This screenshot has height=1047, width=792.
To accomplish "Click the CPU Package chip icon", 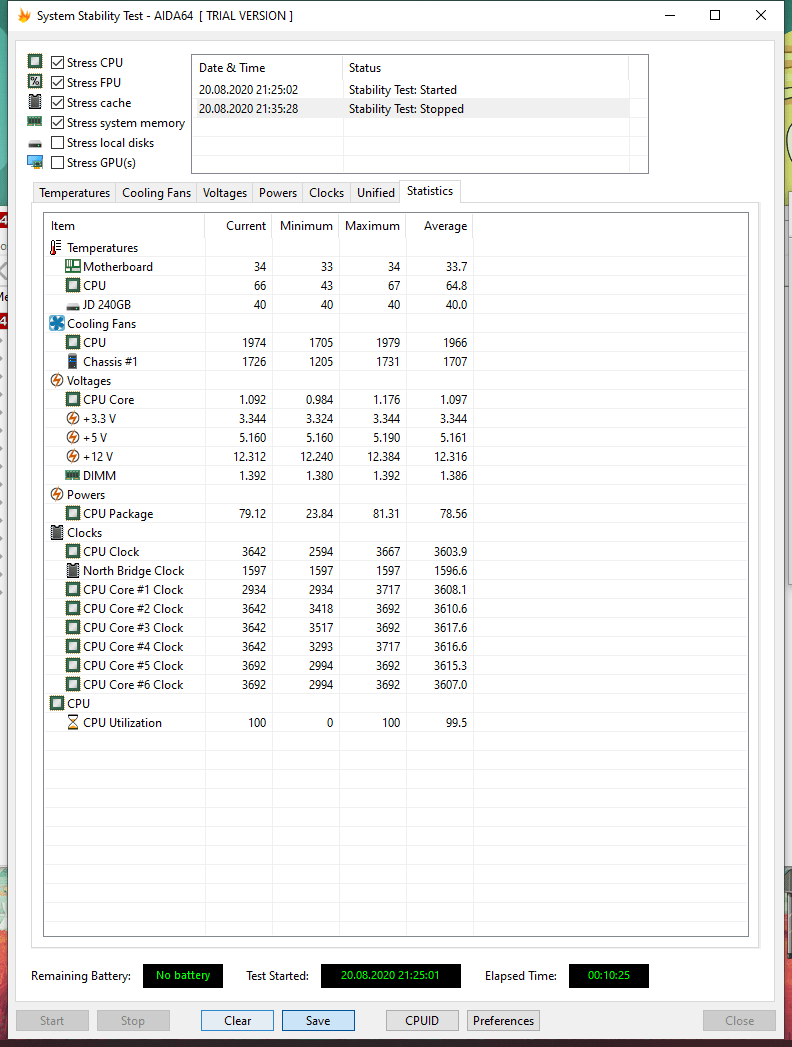I will point(72,513).
